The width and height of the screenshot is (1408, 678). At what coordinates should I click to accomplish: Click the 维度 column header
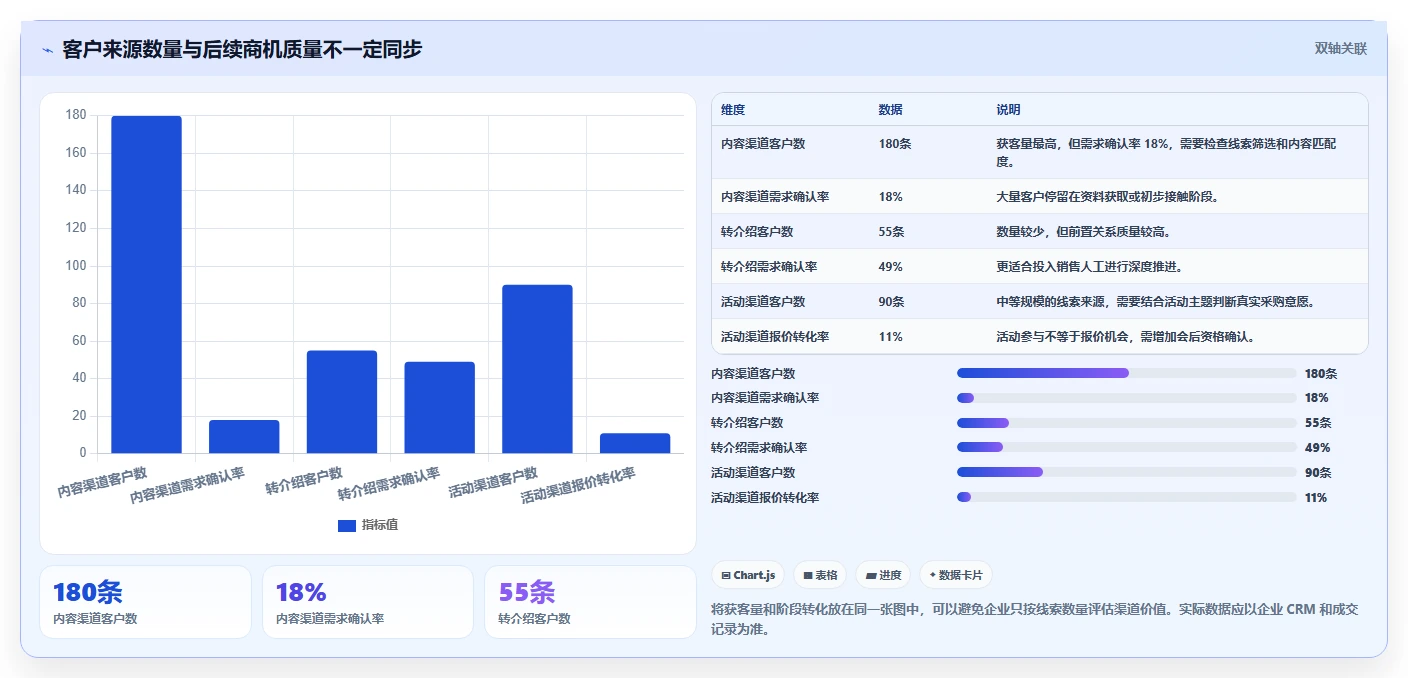click(733, 110)
